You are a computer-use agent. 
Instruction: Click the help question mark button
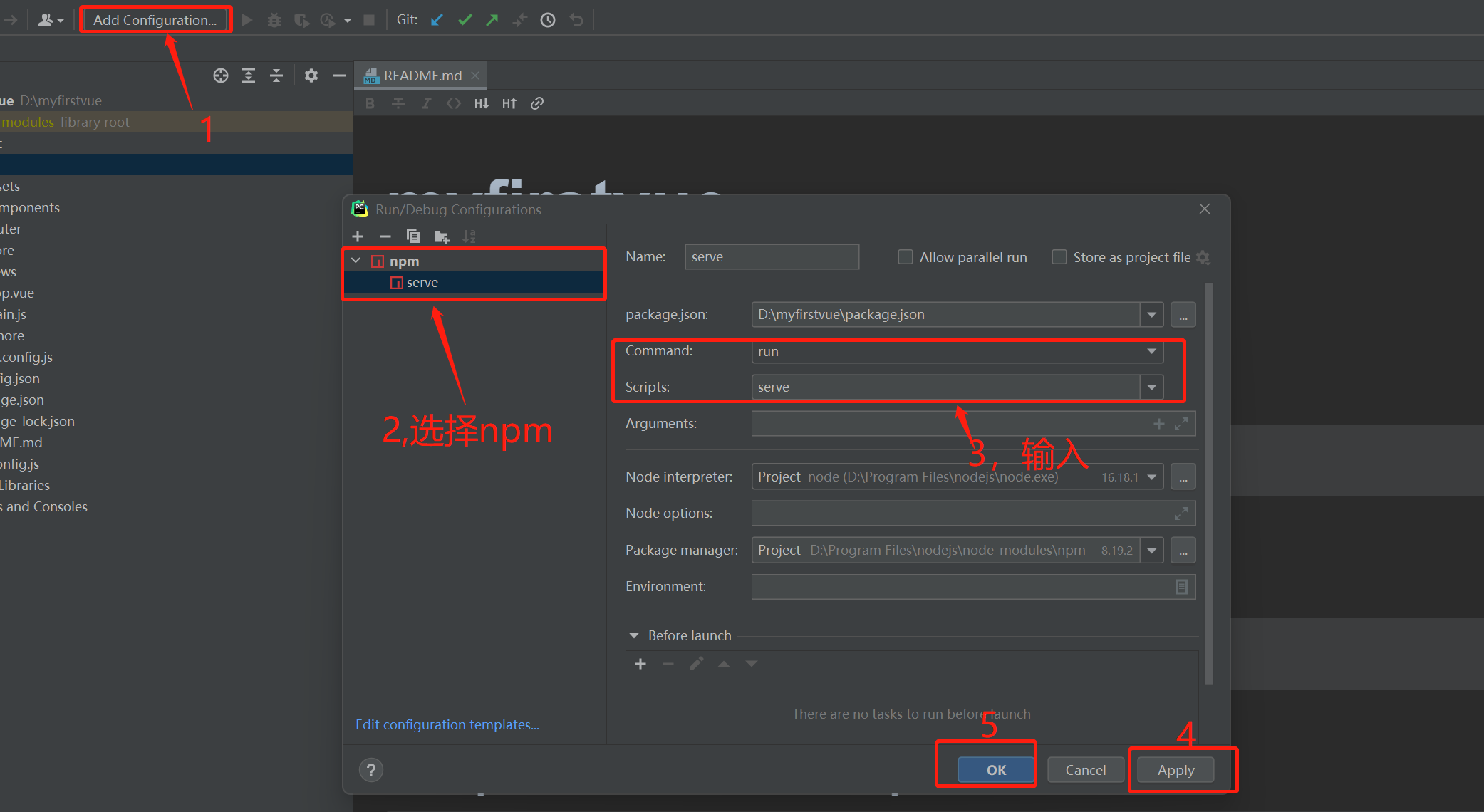pos(371,770)
